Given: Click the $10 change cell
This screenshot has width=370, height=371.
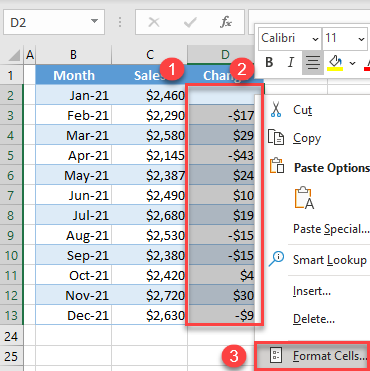Looking at the screenshot, I should (222, 195).
